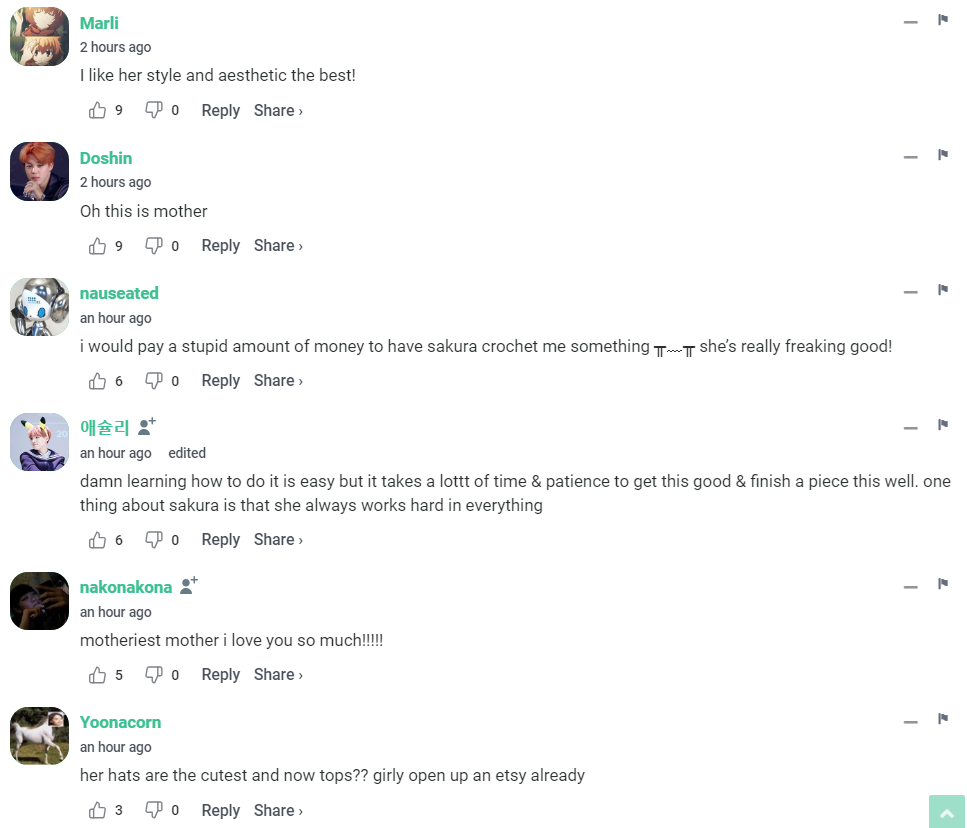Click follow icon beside 애슐리
This screenshot has height=828, width=967.
146,427
